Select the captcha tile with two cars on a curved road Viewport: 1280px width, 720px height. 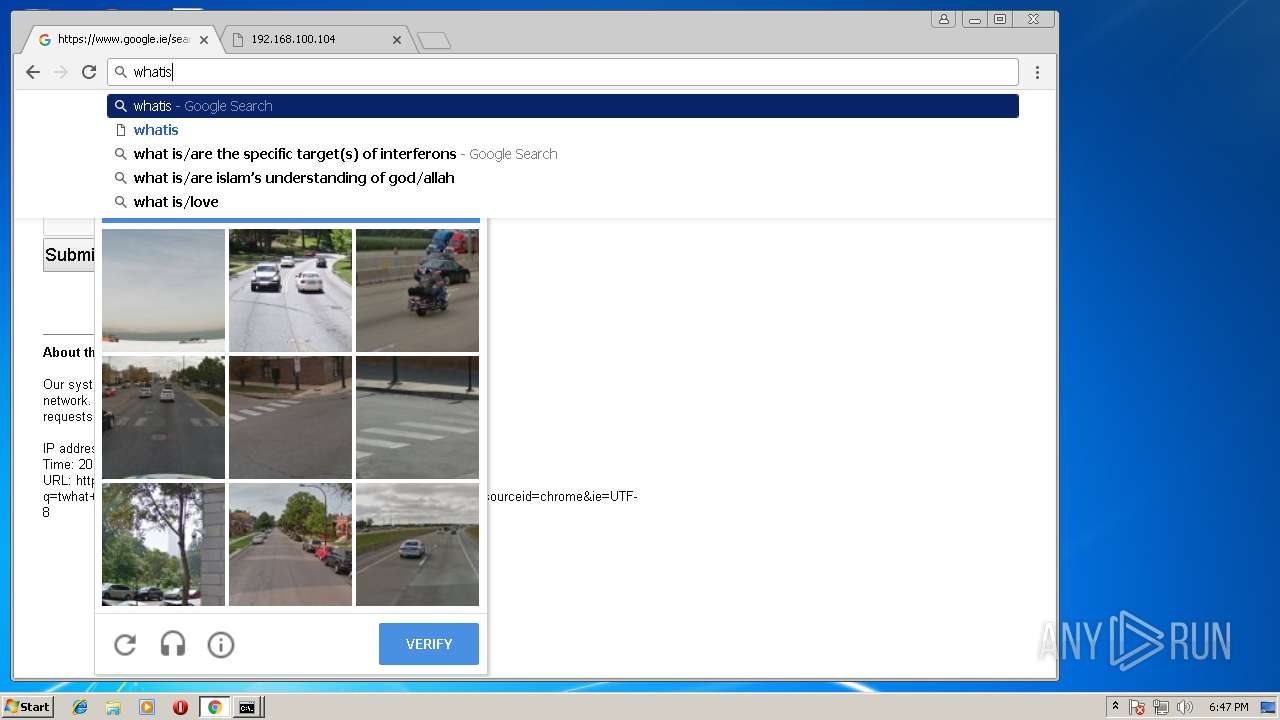290,290
